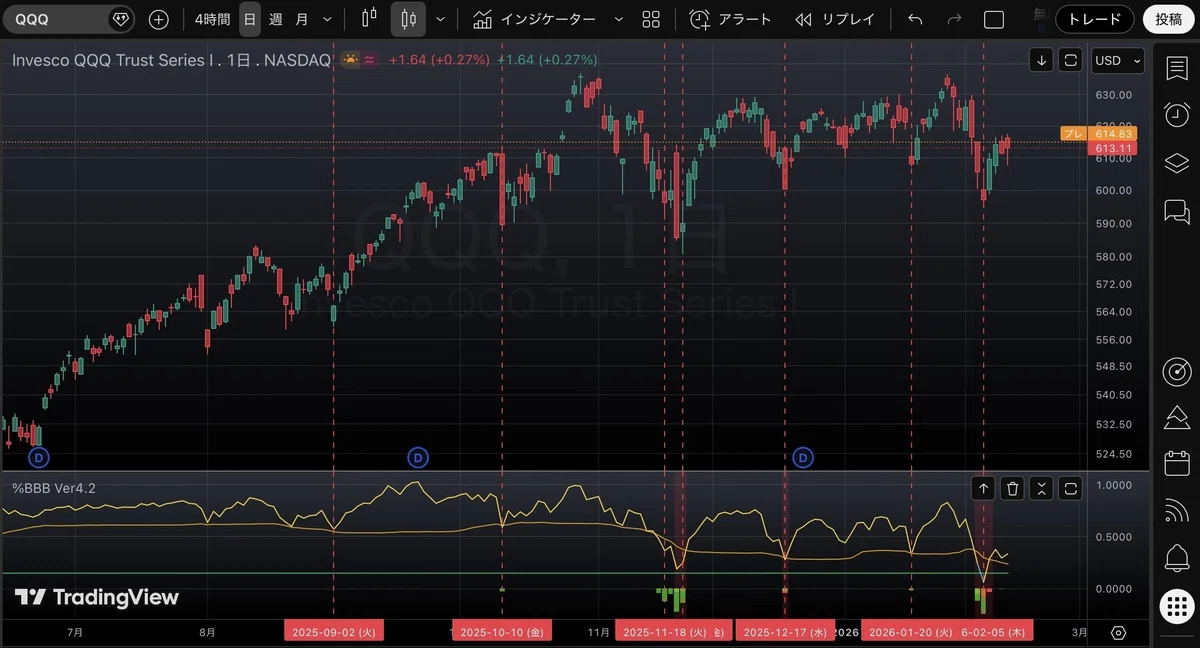The width and height of the screenshot is (1200, 648).
Task: Expand the chart style dropdown chevron
Action: 440,19
